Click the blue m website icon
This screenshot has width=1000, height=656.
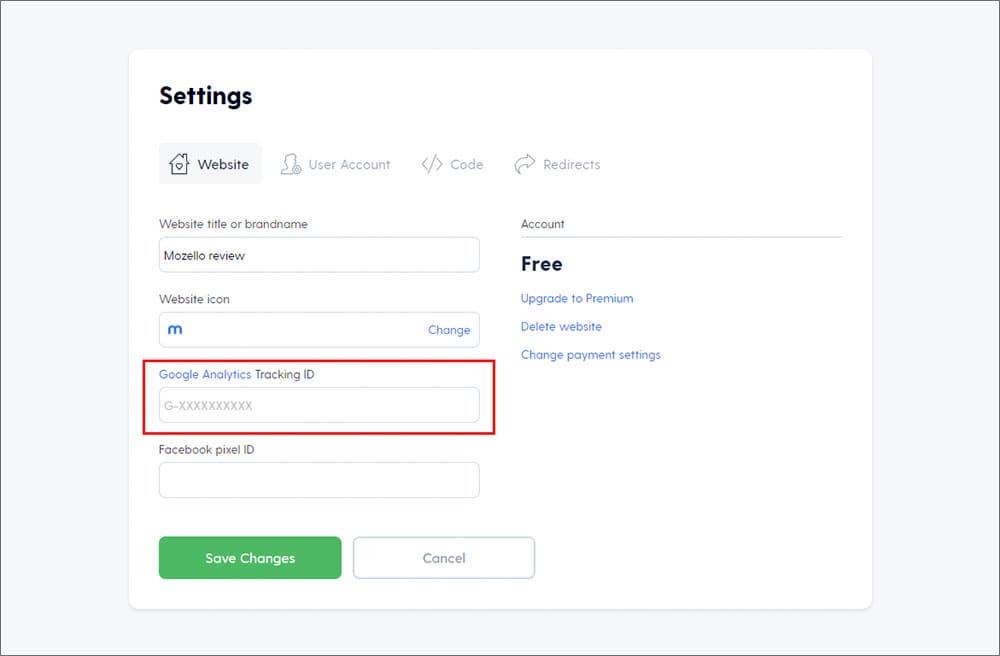pyautogui.click(x=175, y=330)
